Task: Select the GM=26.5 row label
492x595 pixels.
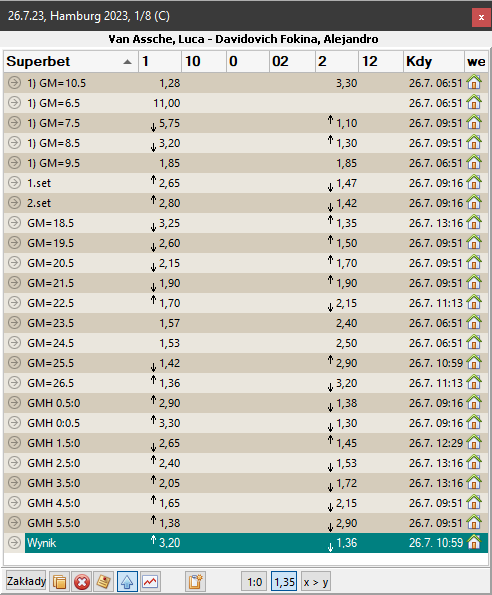Action: tap(50, 383)
